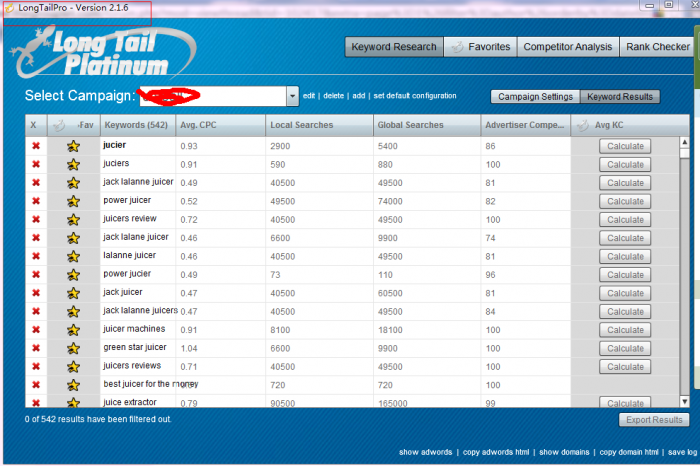
Task: Star the juciers keyword
Action: (73, 164)
